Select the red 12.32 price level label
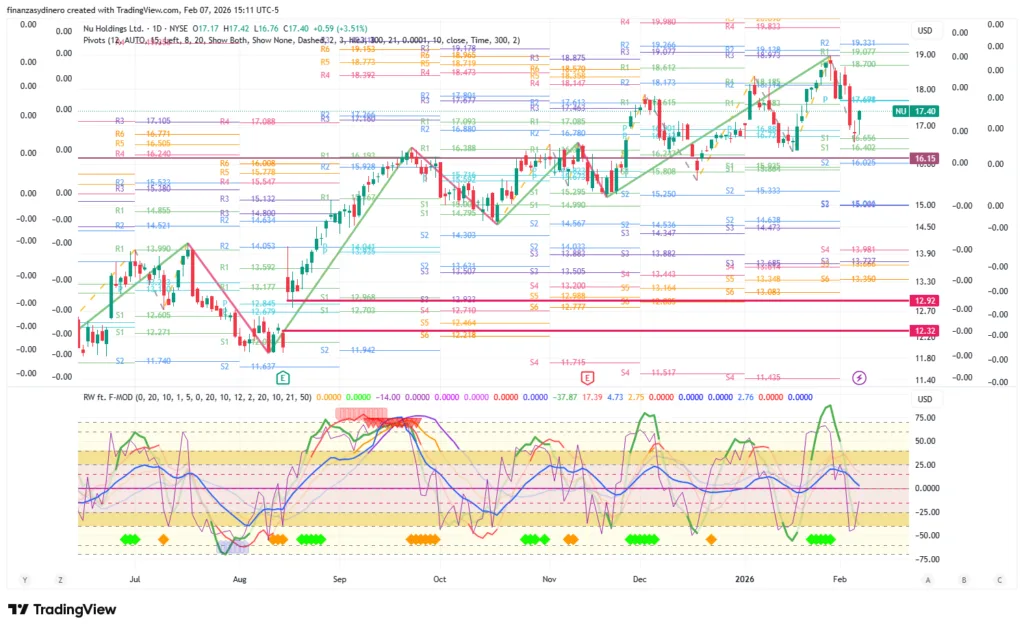Image resolution: width=1024 pixels, height=630 pixels. [x=923, y=331]
